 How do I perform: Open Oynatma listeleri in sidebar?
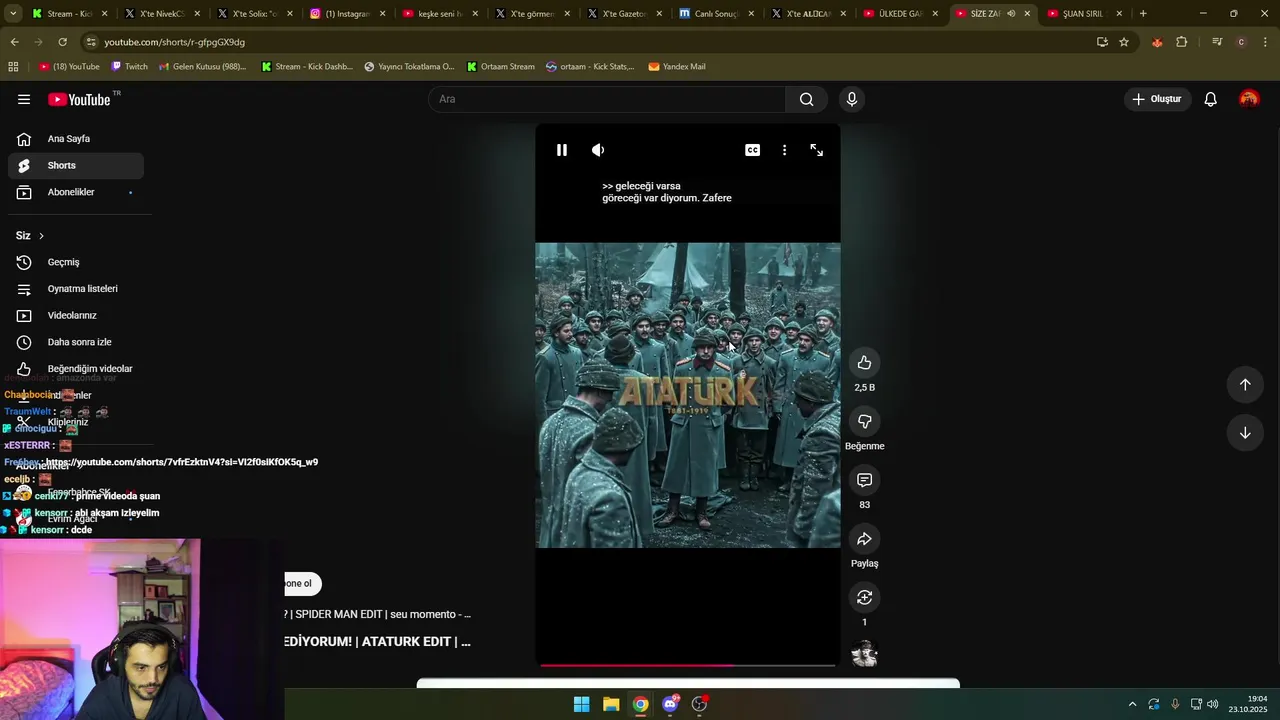click(76, 289)
